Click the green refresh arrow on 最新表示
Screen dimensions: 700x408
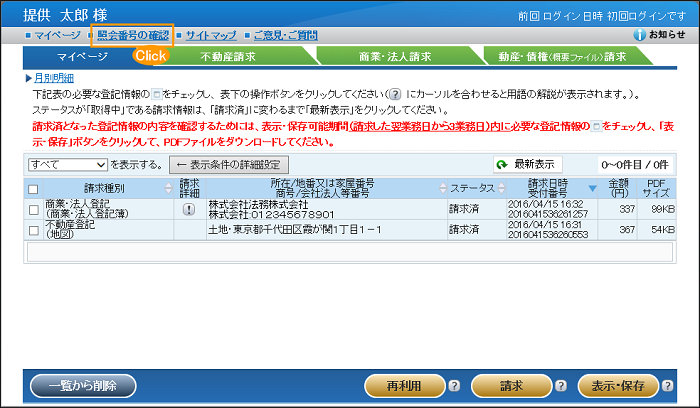click(x=502, y=165)
